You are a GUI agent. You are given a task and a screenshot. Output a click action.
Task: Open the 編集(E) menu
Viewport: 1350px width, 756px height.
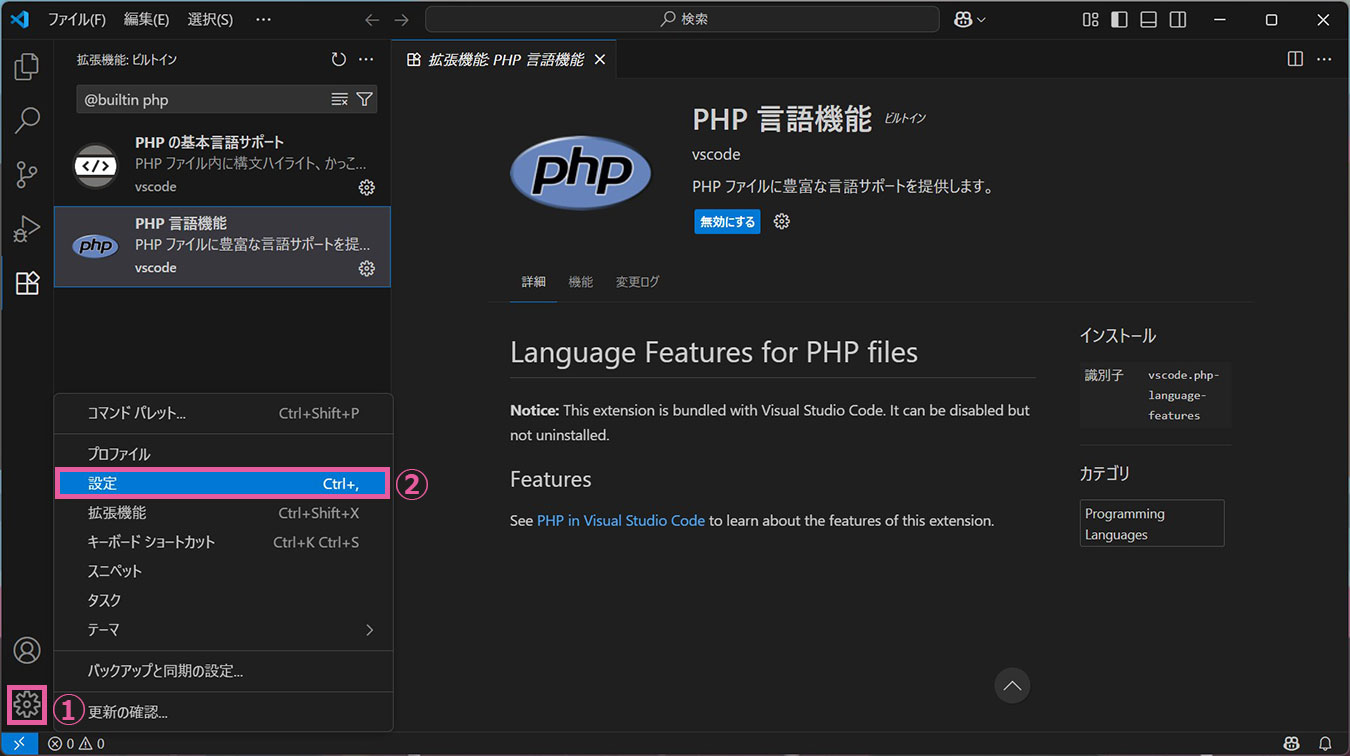[147, 20]
